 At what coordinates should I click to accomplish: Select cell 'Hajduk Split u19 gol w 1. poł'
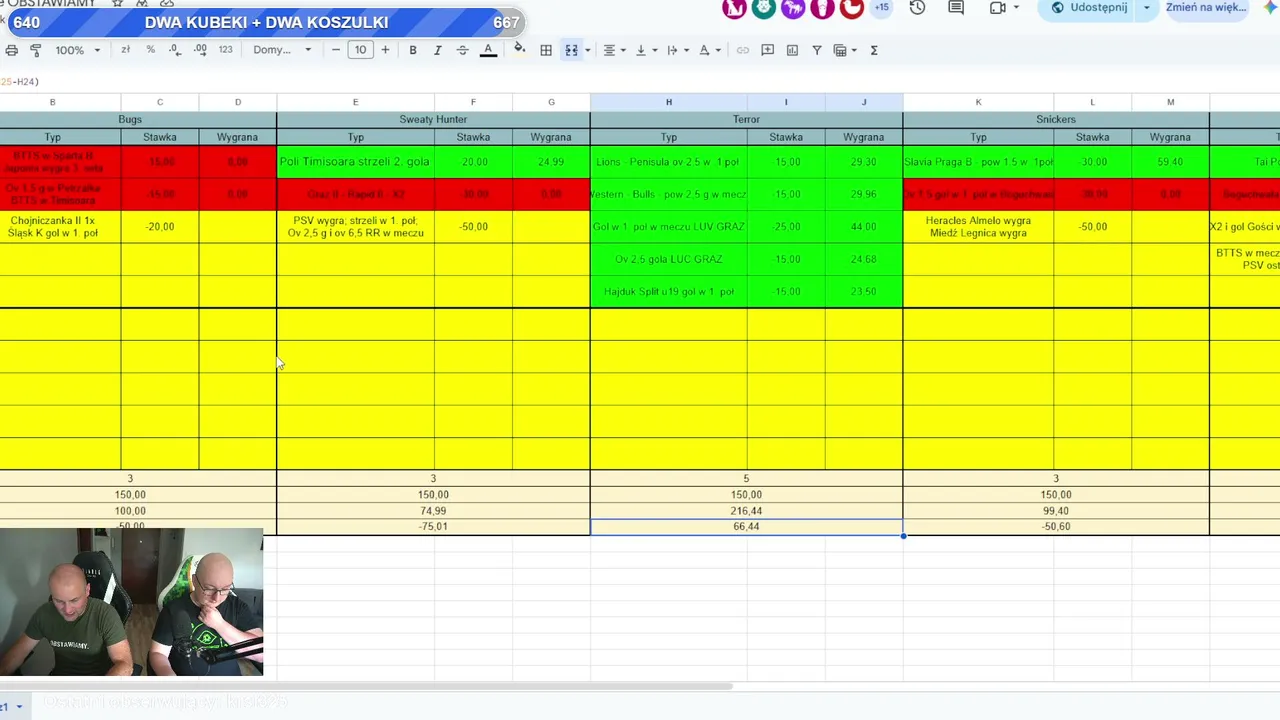(x=668, y=292)
